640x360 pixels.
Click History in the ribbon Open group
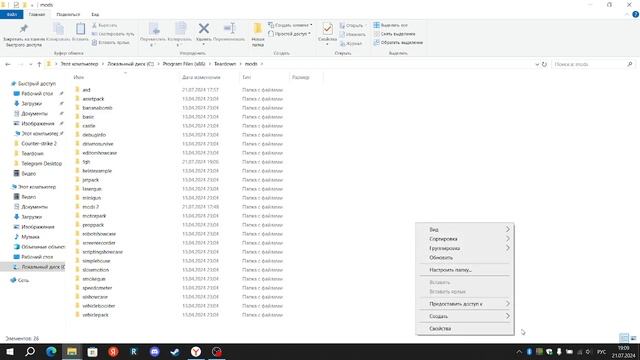click(351, 43)
